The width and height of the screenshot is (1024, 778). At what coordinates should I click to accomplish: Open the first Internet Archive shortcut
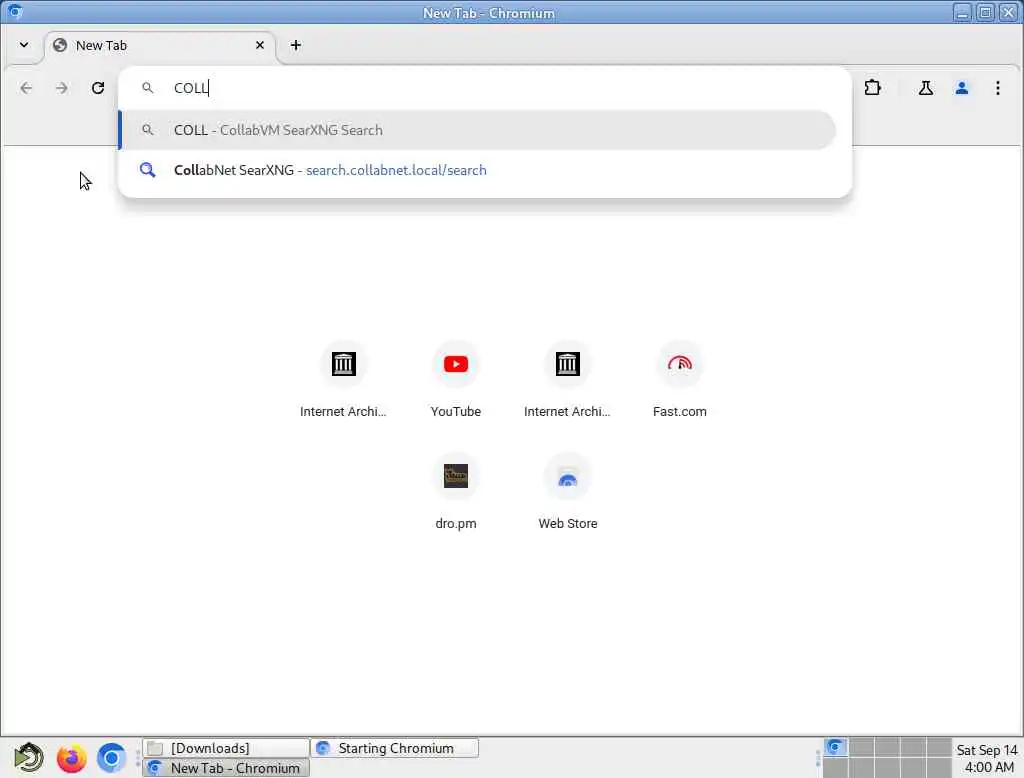point(343,380)
